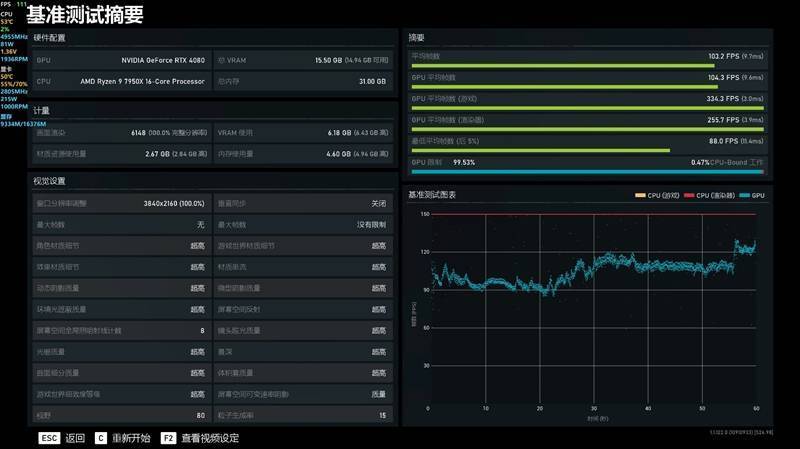
Task: Click the max frame value 没有限制
Action: click(371, 225)
